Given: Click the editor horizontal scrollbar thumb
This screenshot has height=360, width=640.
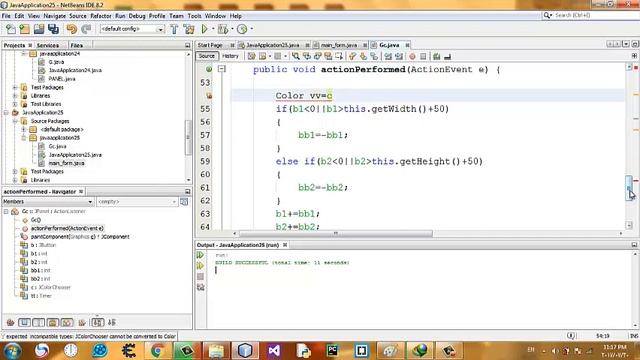Looking at the screenshot, I should [336, 233].
